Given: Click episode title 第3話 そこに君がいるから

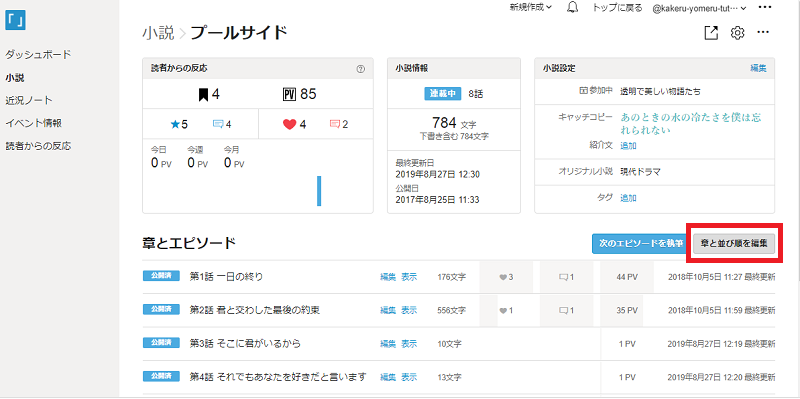Looking at the screenshot, I should tap(245, 344).
